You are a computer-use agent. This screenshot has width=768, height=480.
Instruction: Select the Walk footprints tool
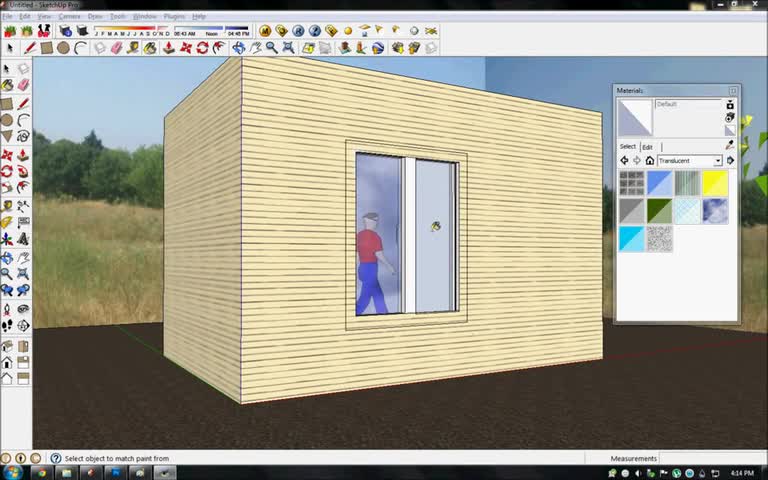(7, 325)
